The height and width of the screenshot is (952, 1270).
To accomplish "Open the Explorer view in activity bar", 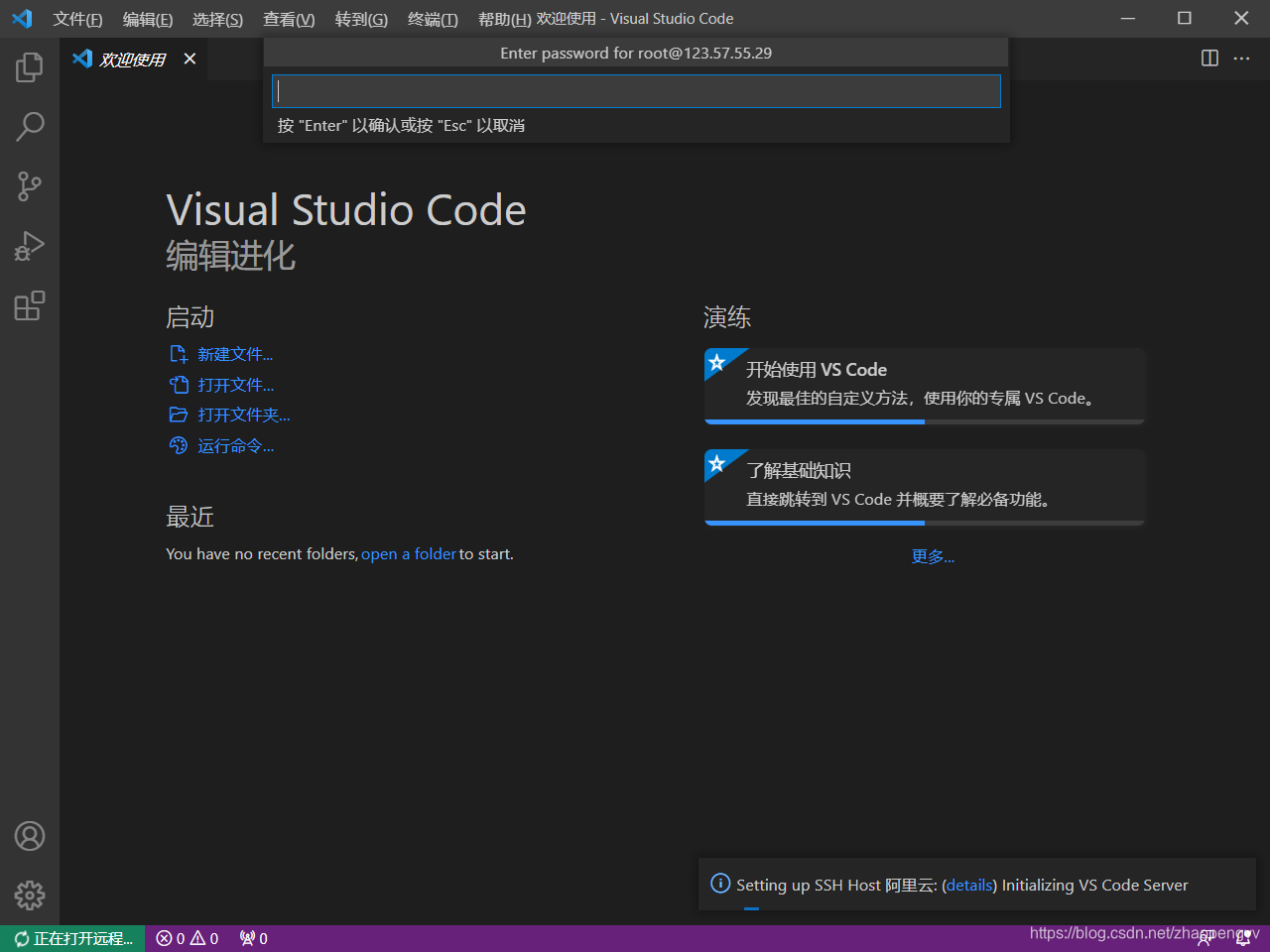I will (x=30, y=67).
